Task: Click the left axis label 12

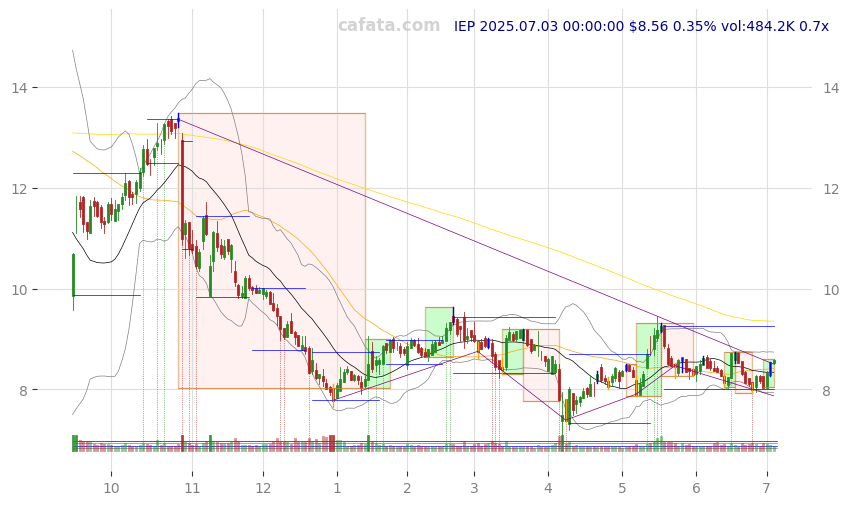Action: 18,189
